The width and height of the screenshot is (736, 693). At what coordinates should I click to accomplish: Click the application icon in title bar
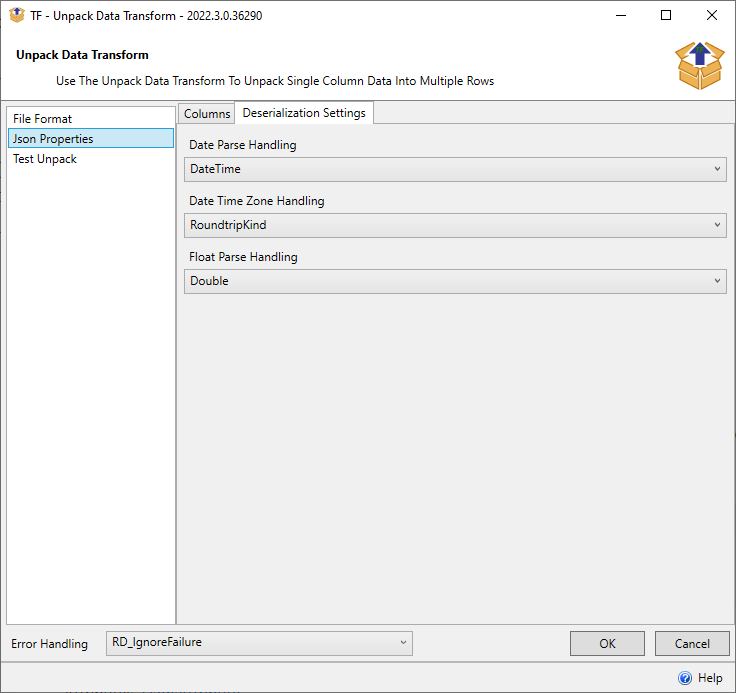click(x=16, y=15)
